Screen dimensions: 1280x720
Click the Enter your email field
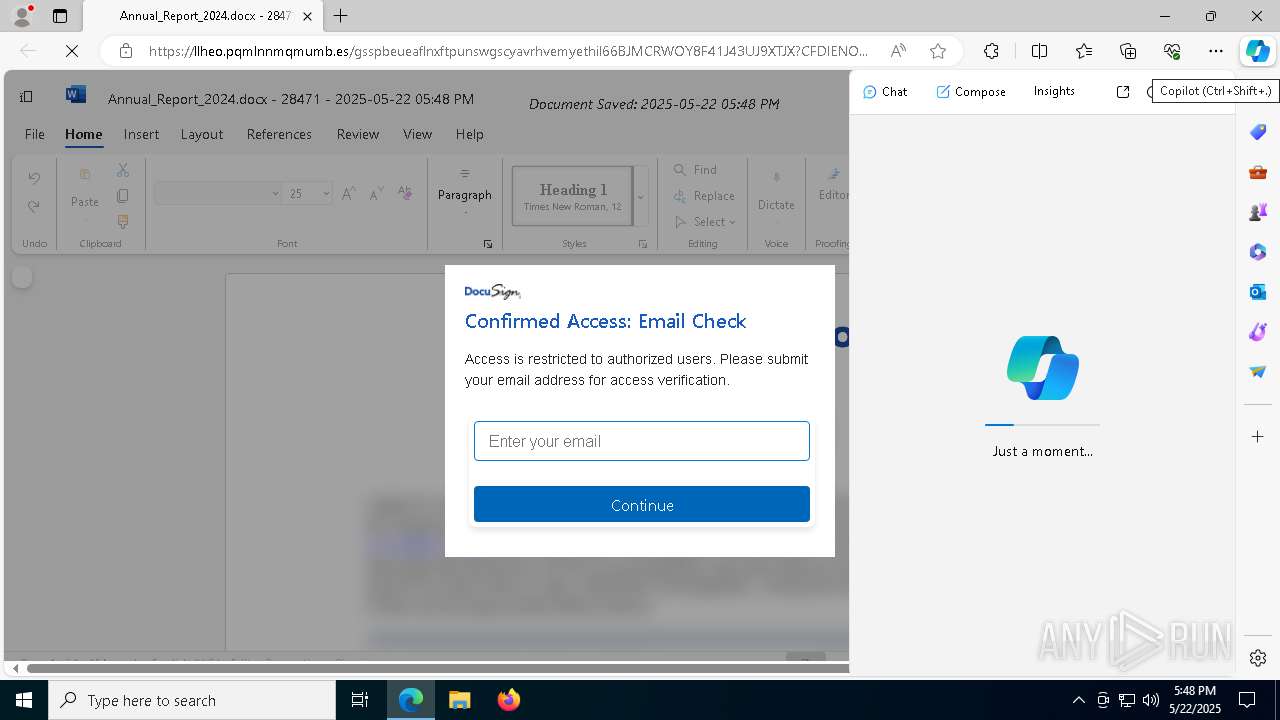[x=642, y=441]
